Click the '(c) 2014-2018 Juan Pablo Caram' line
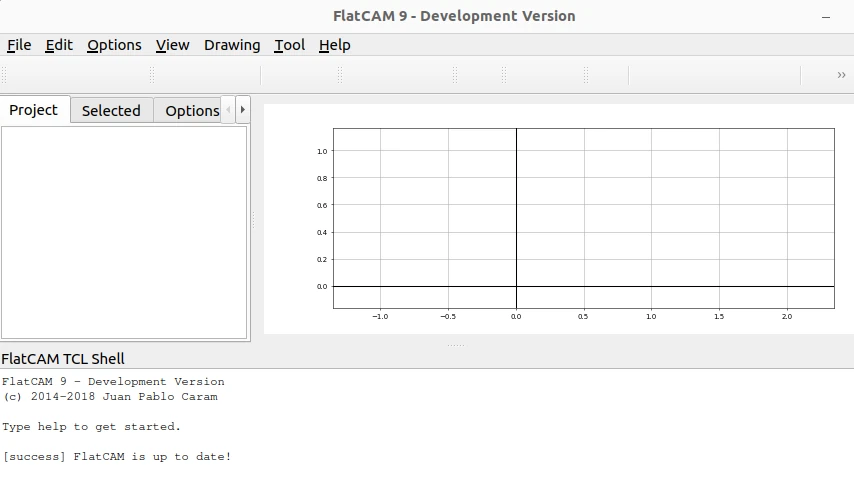 click(110, 397)
